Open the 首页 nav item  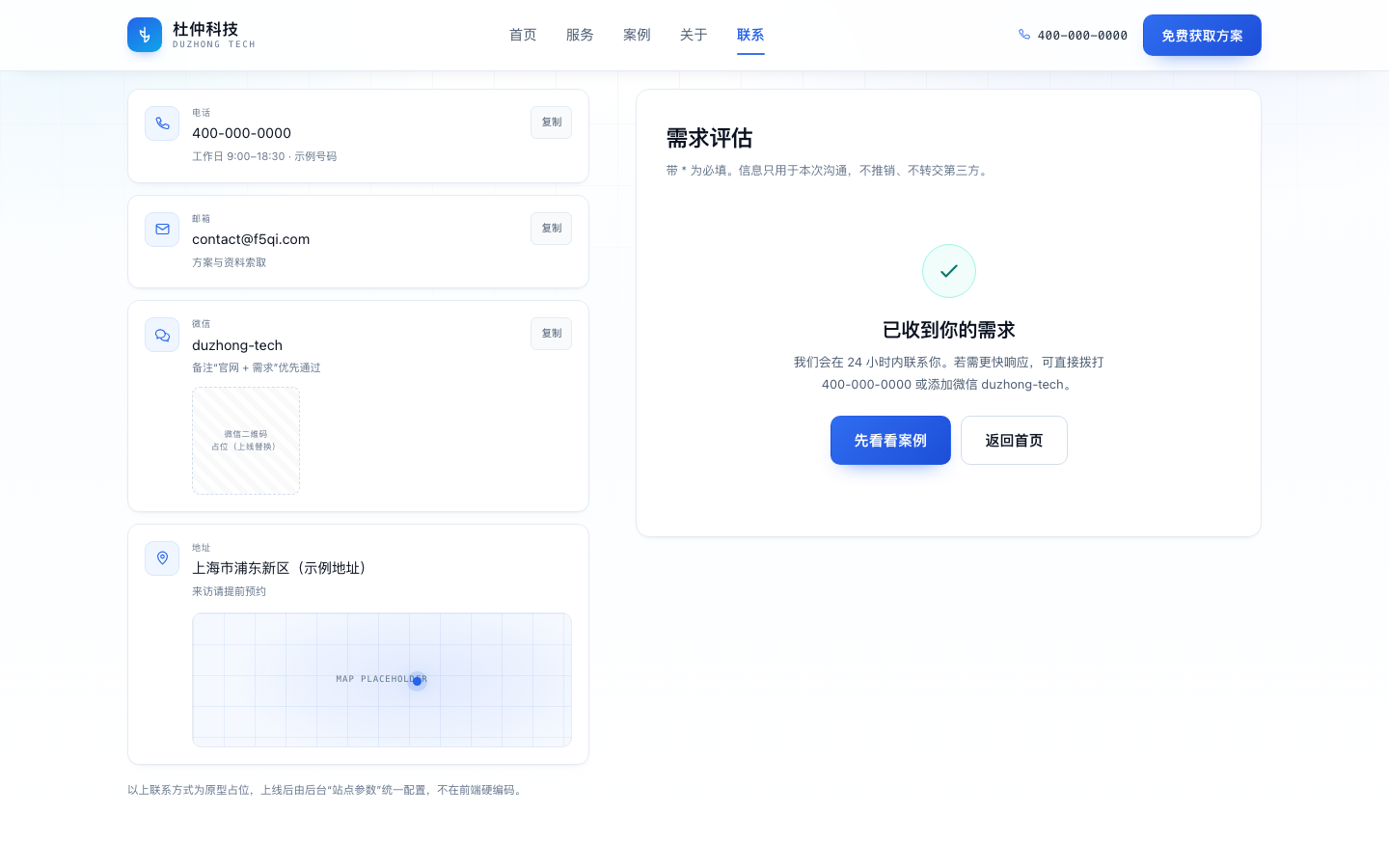click(x=523, y=35)
